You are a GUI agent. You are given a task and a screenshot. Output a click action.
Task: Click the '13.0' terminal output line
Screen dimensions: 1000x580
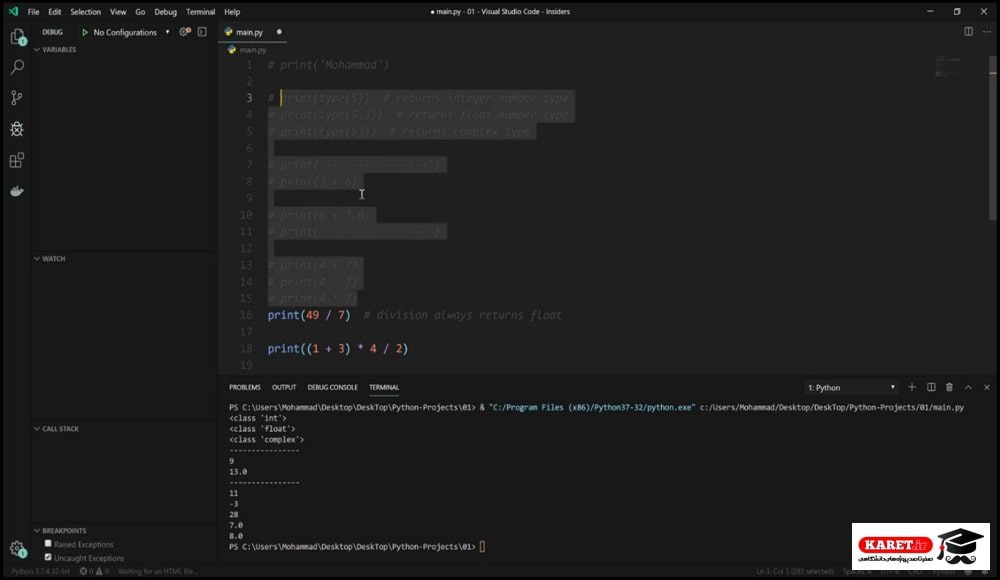click(x=238, y=472)
